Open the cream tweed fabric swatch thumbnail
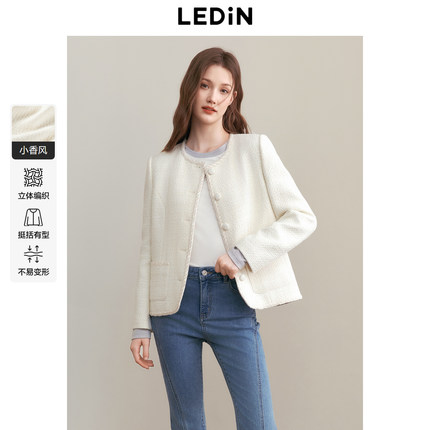 tap(33, 123)
